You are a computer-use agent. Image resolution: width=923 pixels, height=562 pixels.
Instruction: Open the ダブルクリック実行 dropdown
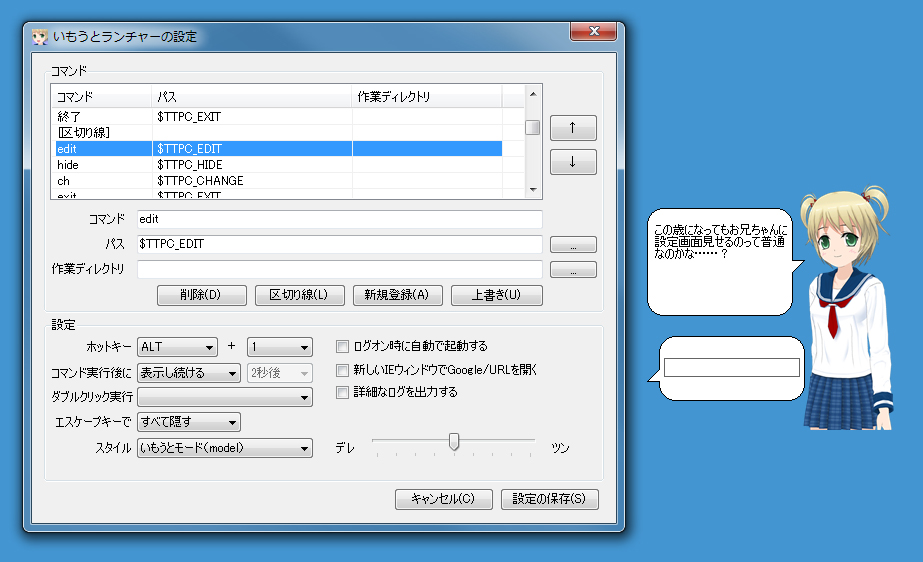click(x=224, y=397)
